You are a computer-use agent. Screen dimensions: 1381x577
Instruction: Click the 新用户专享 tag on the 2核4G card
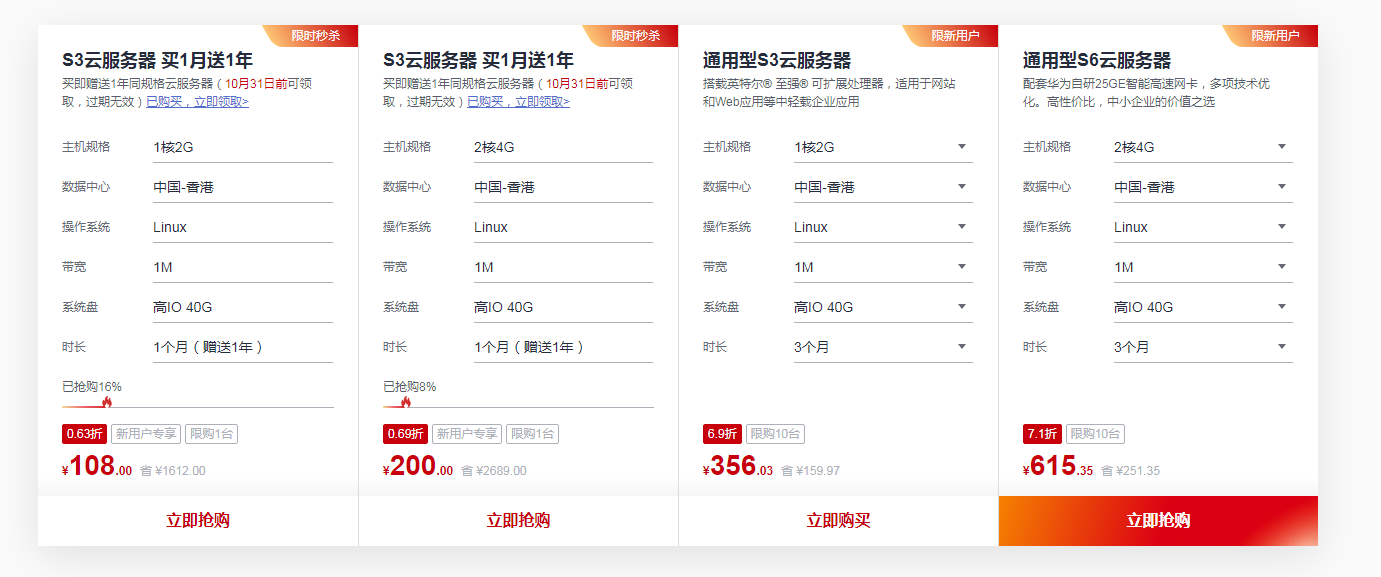(x=467, y=434)
